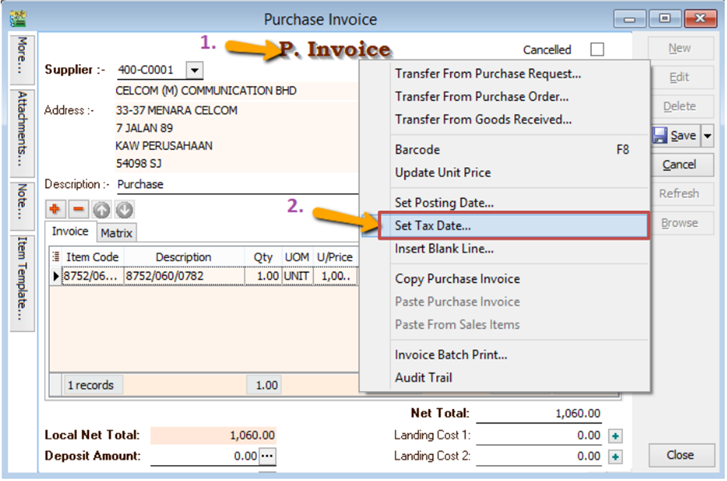Viewport: 727px width, 481px height.
Task: Click the red minus delete-row icon
Action: tap(79, 210)
